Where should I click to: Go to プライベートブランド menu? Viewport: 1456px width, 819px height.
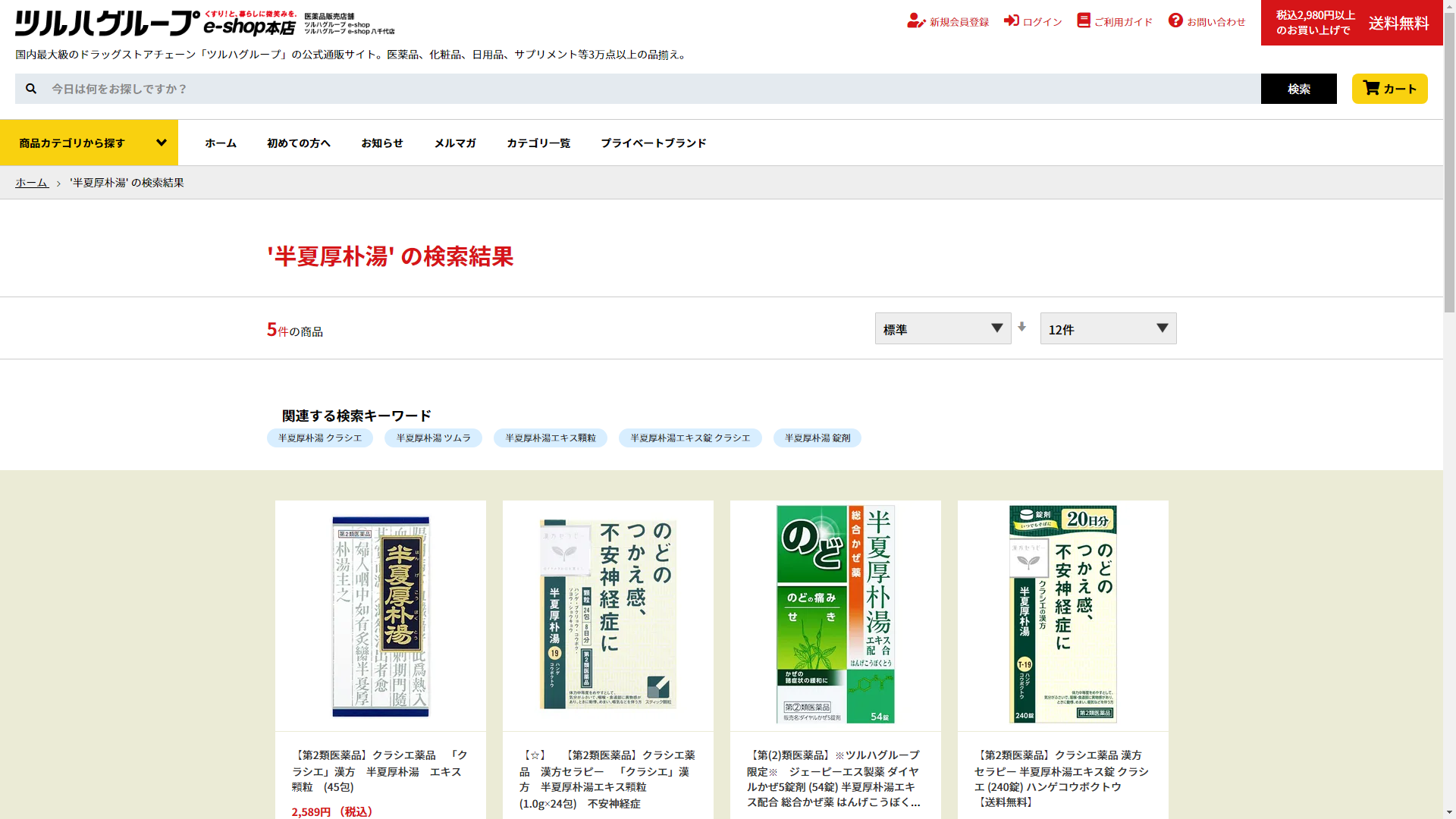(x=653, y=143)
